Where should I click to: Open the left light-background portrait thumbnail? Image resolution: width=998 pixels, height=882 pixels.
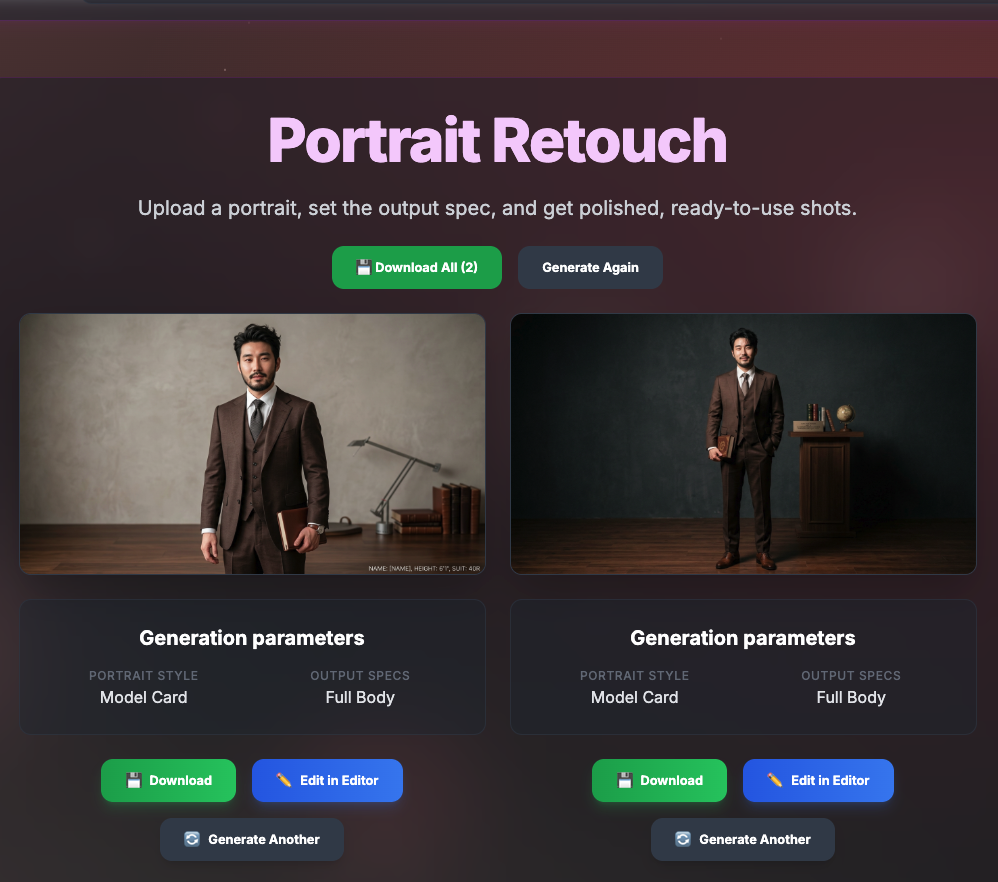pos(252,444)
